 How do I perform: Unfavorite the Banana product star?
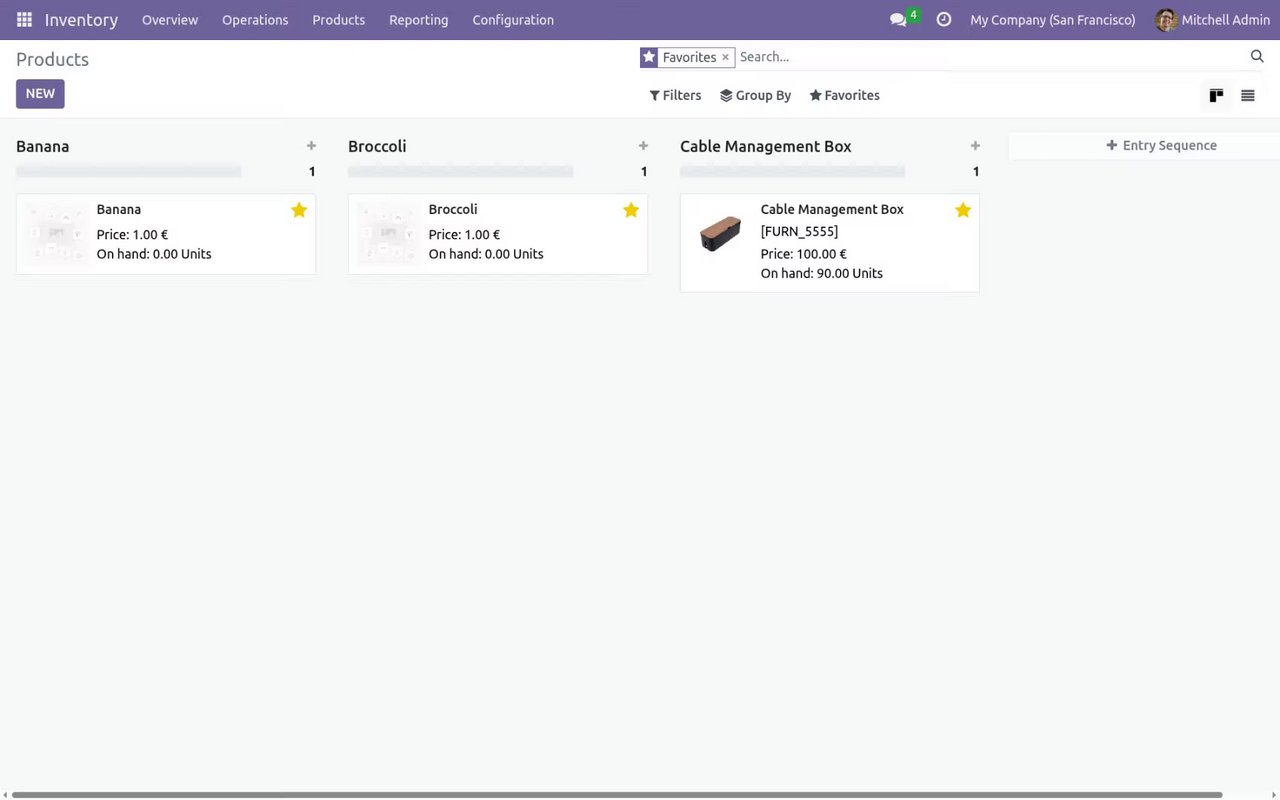click(299, 210)
